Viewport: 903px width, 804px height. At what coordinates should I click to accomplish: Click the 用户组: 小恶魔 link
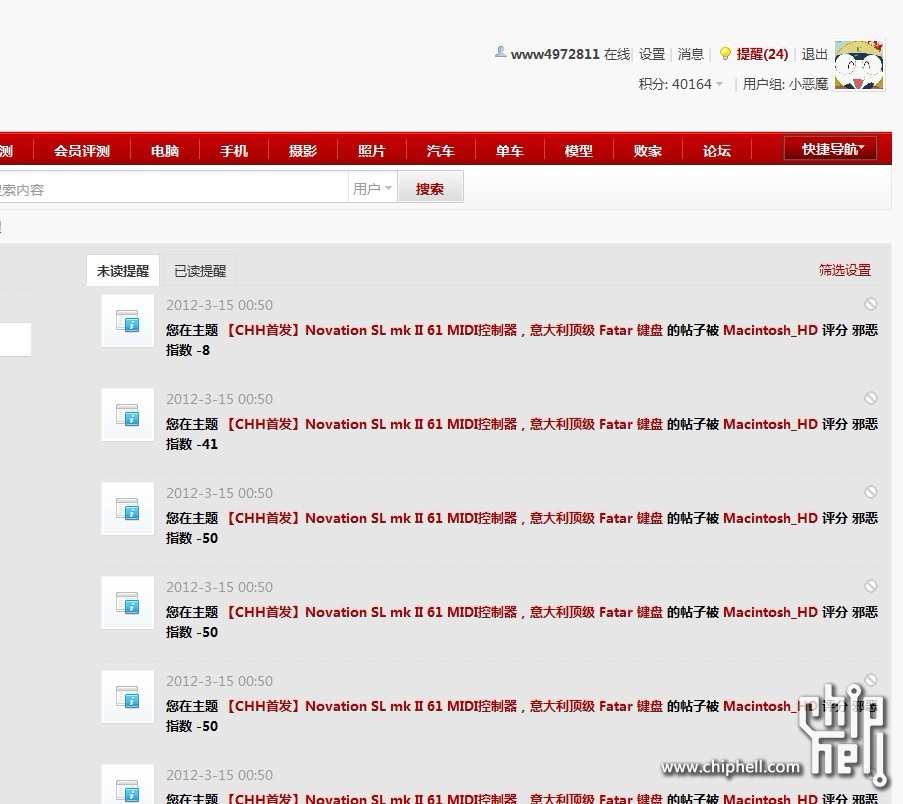click(x=785, y=84)
